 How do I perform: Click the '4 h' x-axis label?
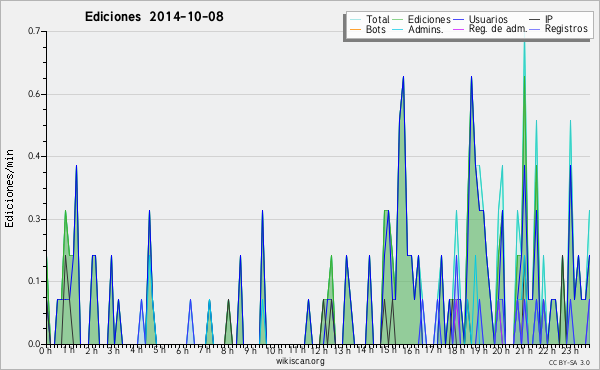click(136, 350)
